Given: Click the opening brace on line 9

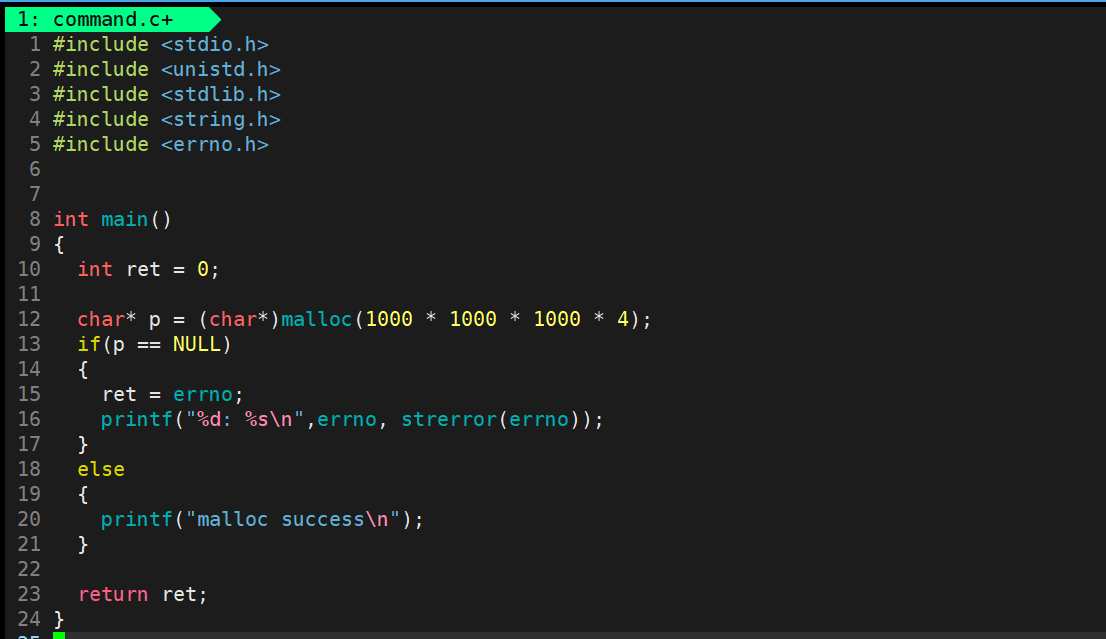Looking at the screenshot, I should point(59,245).
